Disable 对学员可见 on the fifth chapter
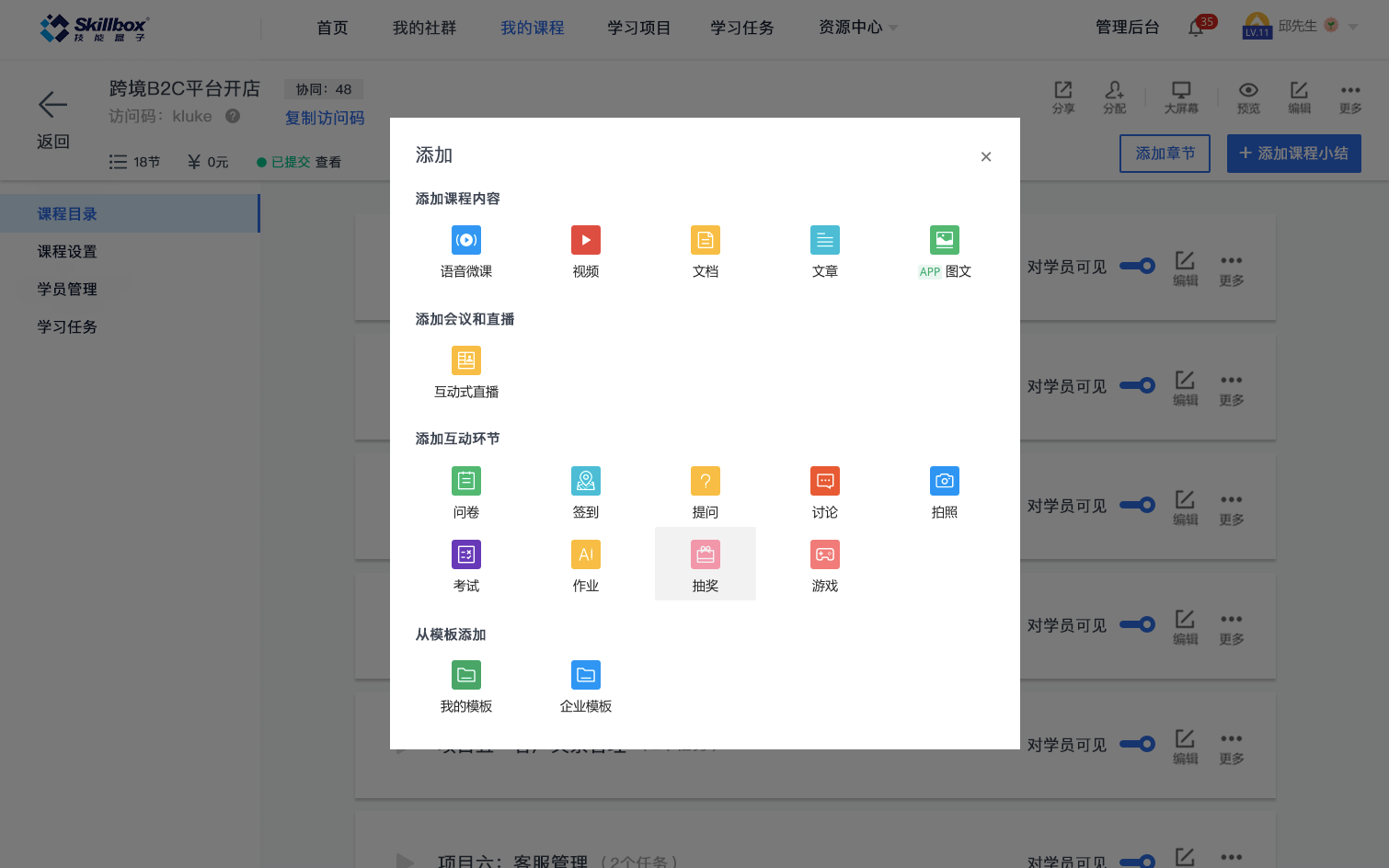The height and width of the screenshot is (868, 1389). tap(1138, 745)
